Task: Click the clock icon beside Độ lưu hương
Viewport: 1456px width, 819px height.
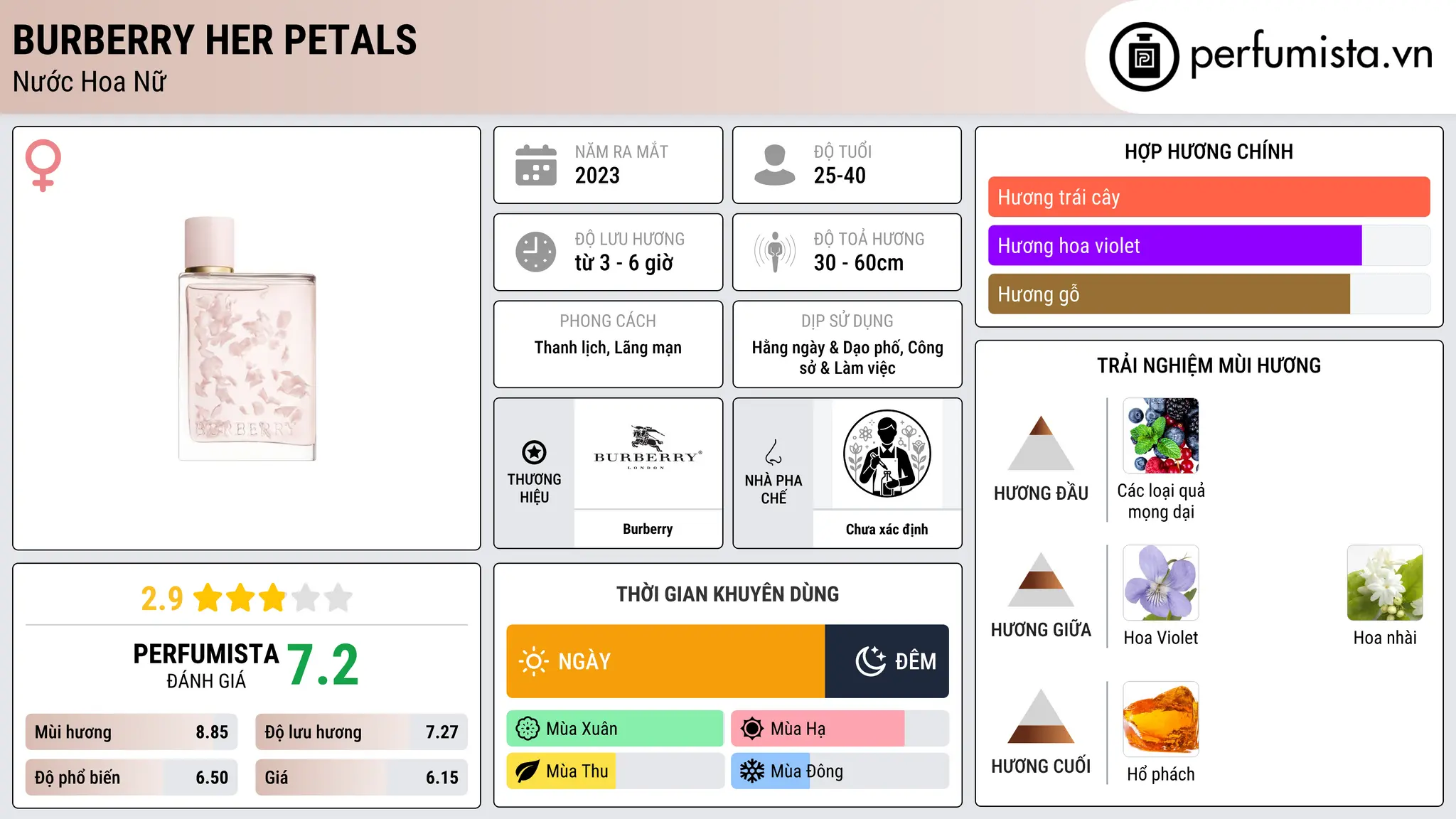Action: click(x=536, y=252)
